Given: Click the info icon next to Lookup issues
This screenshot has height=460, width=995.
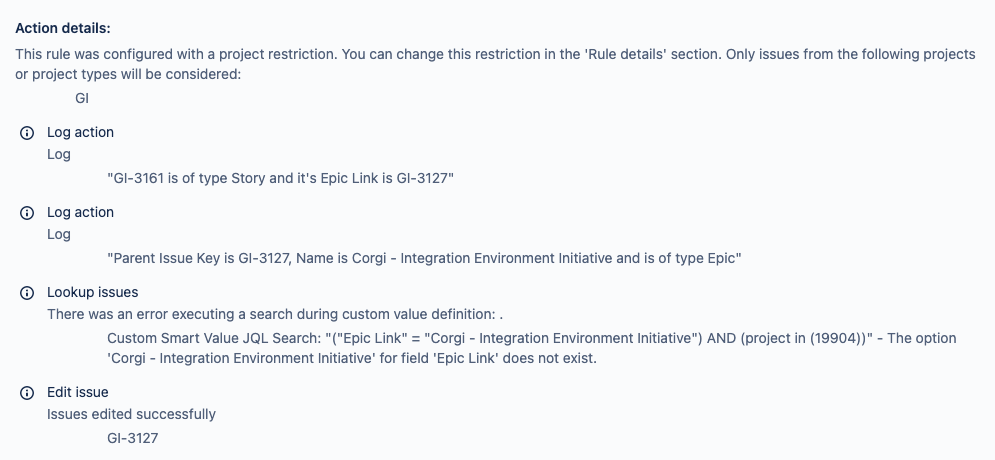Looking at the screenshot, I should pyautogui.click(x=27, y=292).
